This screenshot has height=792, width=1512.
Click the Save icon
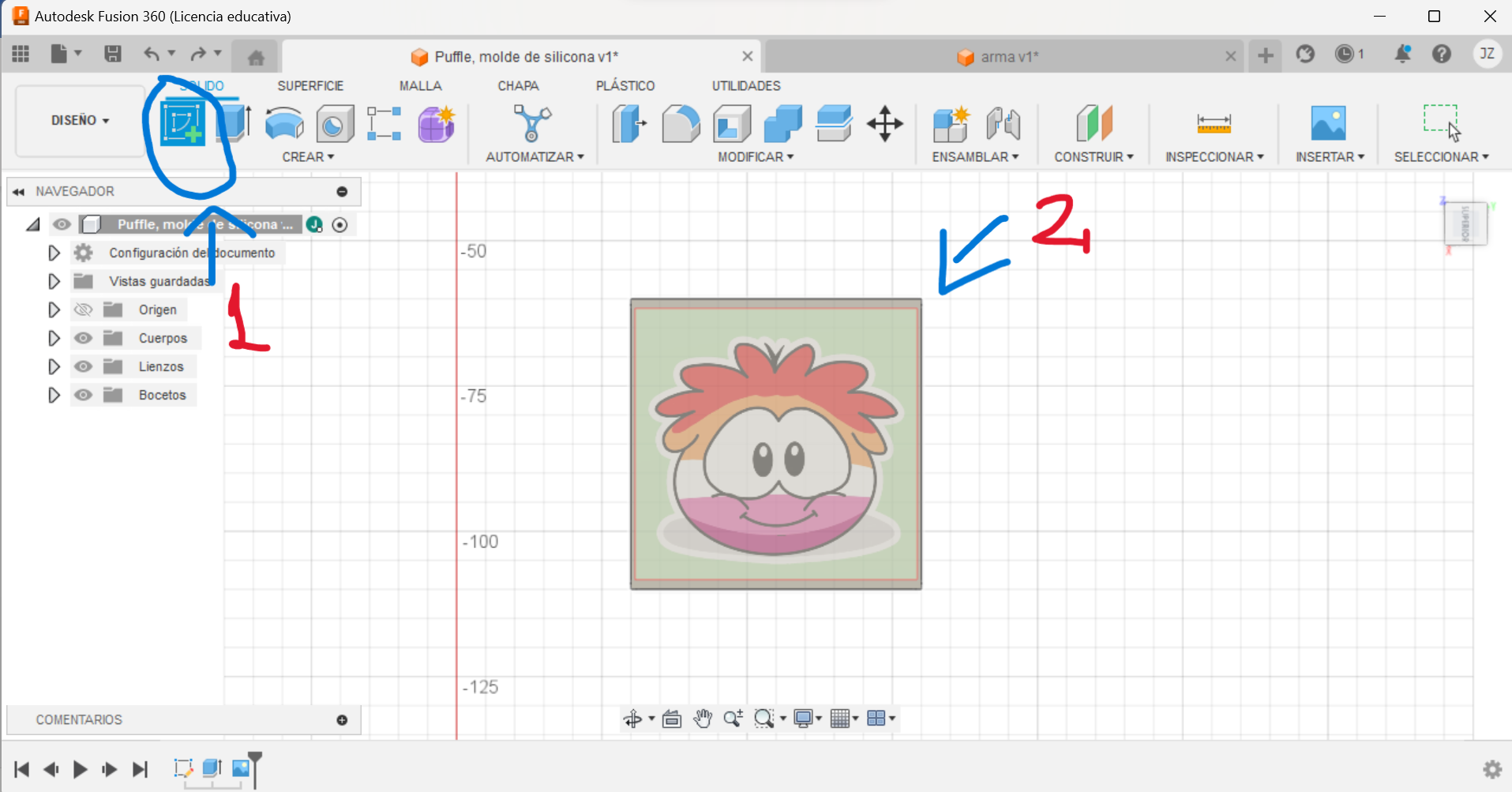tap(113, 54)
